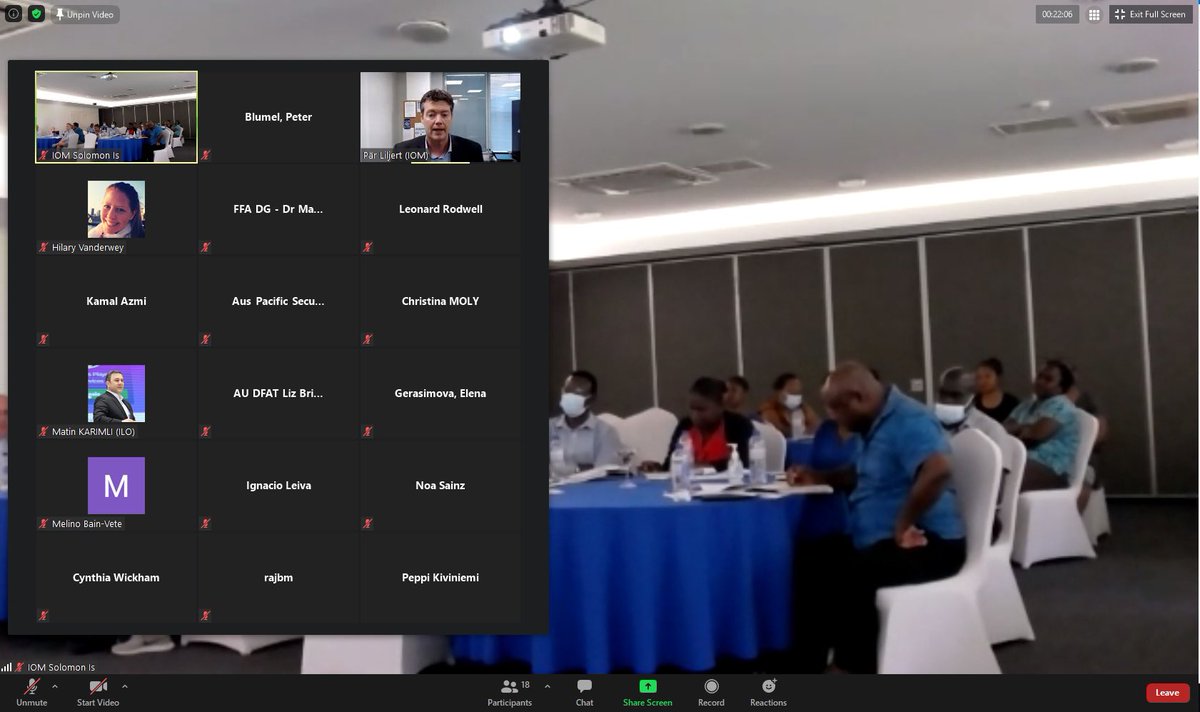The height and width of the screenshot is (712, 1200).
Task: Click muted mic icon on Leonard Rodwell tile
Action: pos(368,247)
